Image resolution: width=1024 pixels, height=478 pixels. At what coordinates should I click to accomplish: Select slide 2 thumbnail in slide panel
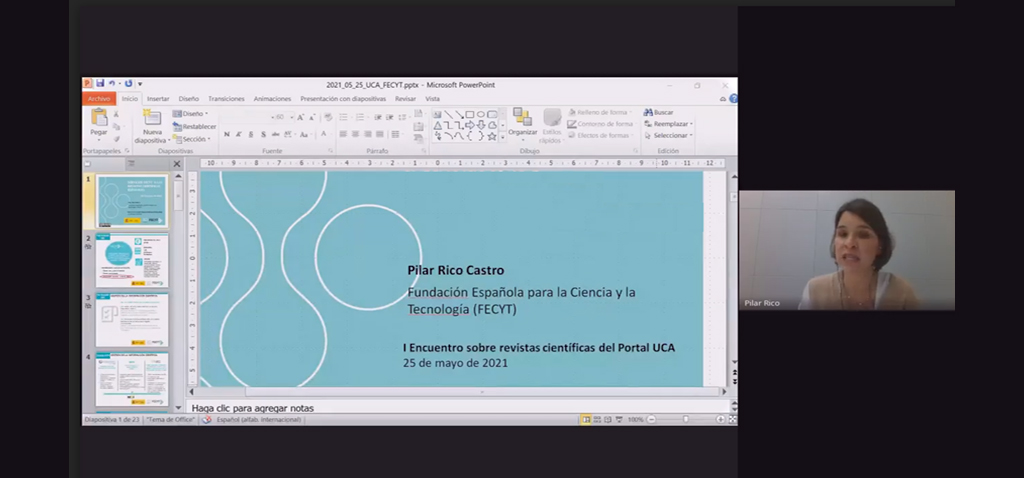(x=131, y=259)
